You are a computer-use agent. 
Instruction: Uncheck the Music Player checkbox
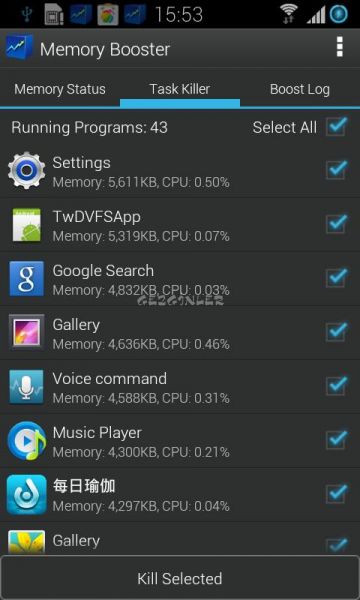pos(337,440)
